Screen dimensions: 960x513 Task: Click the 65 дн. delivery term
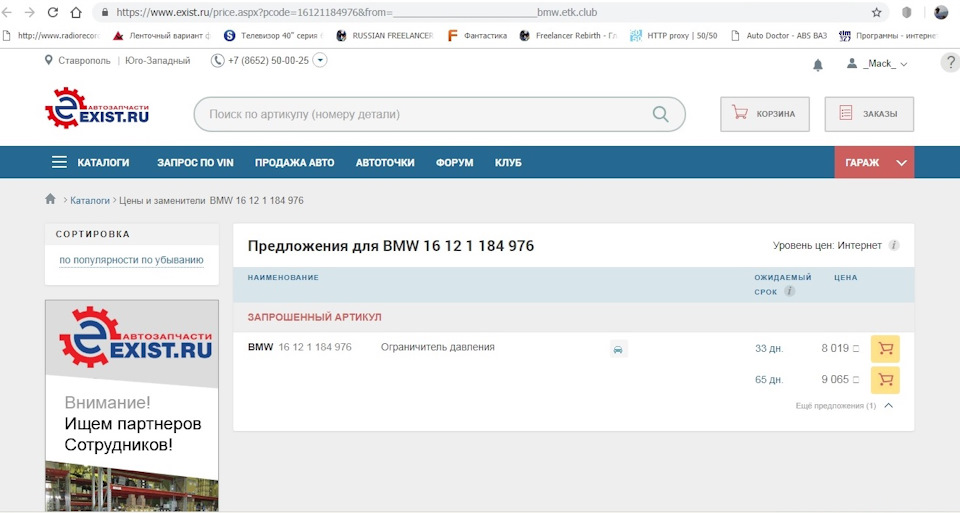point(769,380)
